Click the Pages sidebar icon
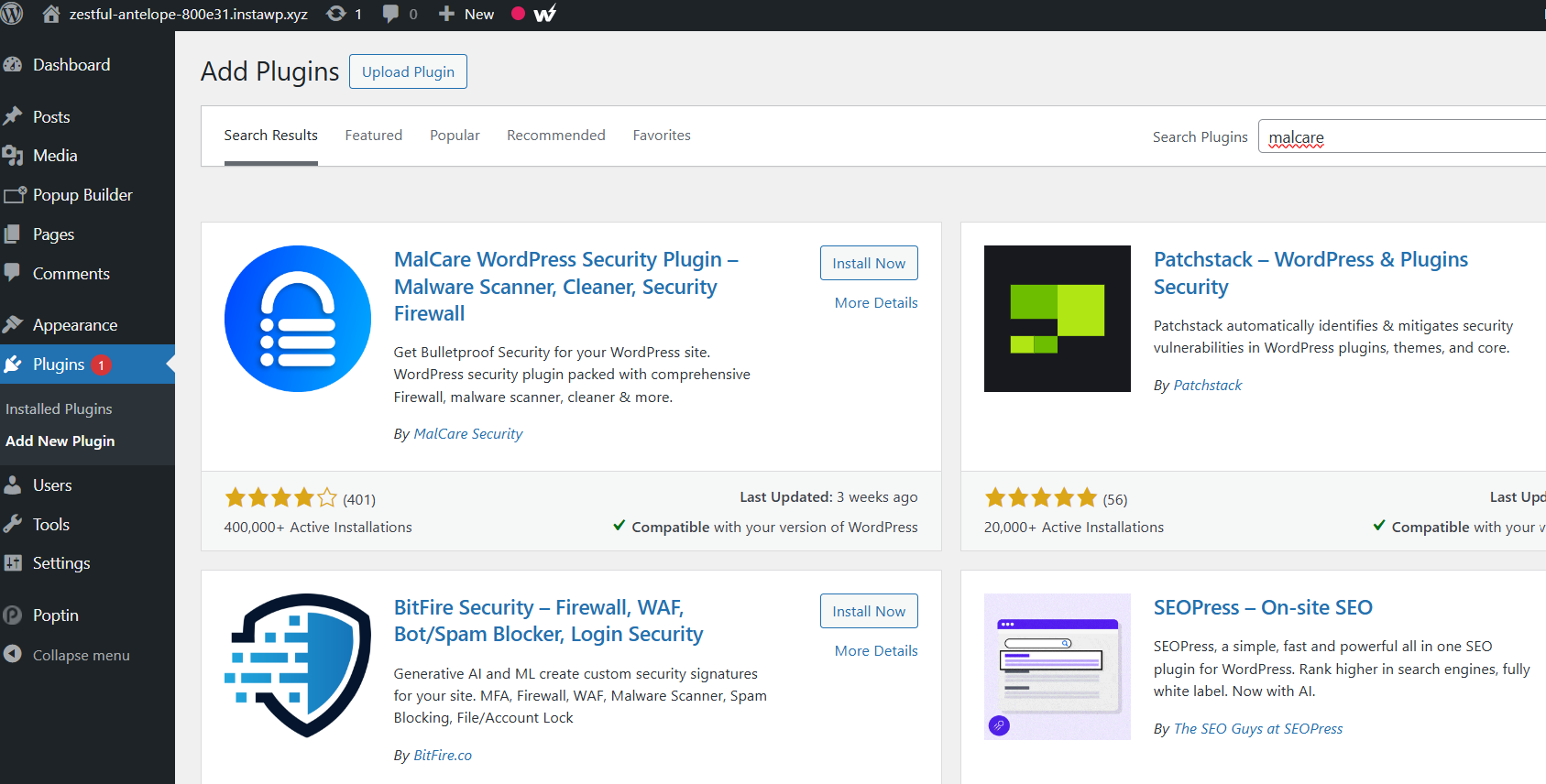Screen dimensions: 1546x784 click(12, 234)
